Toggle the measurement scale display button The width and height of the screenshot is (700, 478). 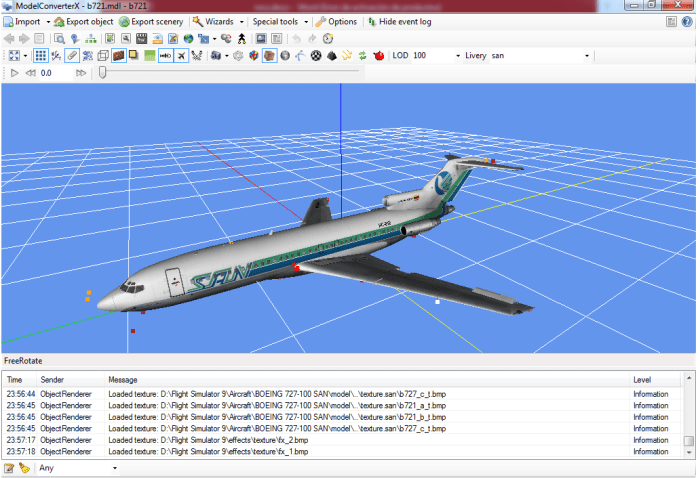166,56
